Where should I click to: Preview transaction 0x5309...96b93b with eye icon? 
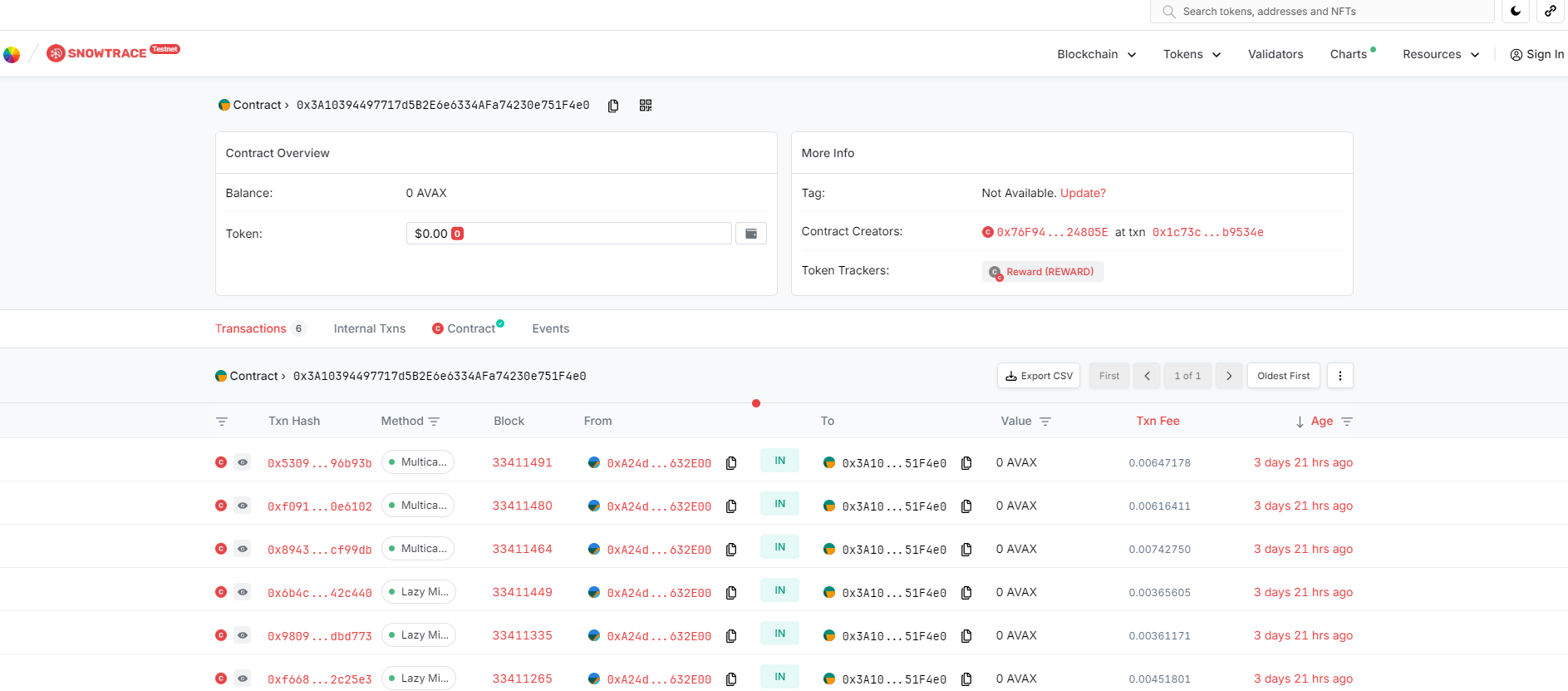click(243, 462)
